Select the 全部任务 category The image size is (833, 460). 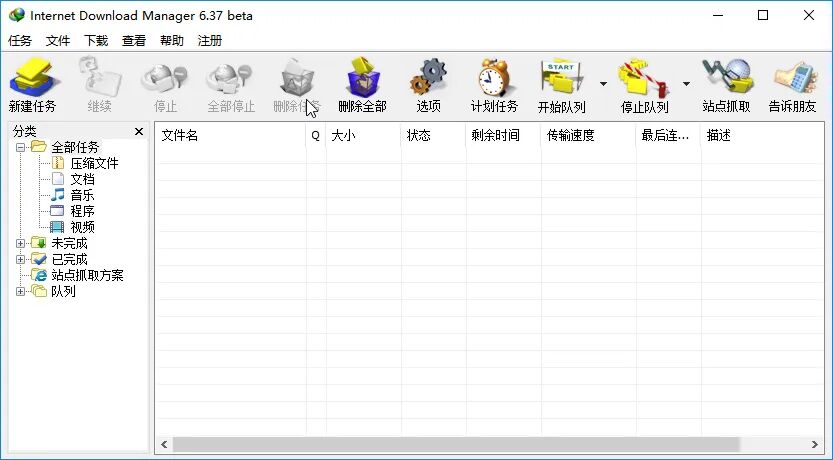(x=75, y=147)
